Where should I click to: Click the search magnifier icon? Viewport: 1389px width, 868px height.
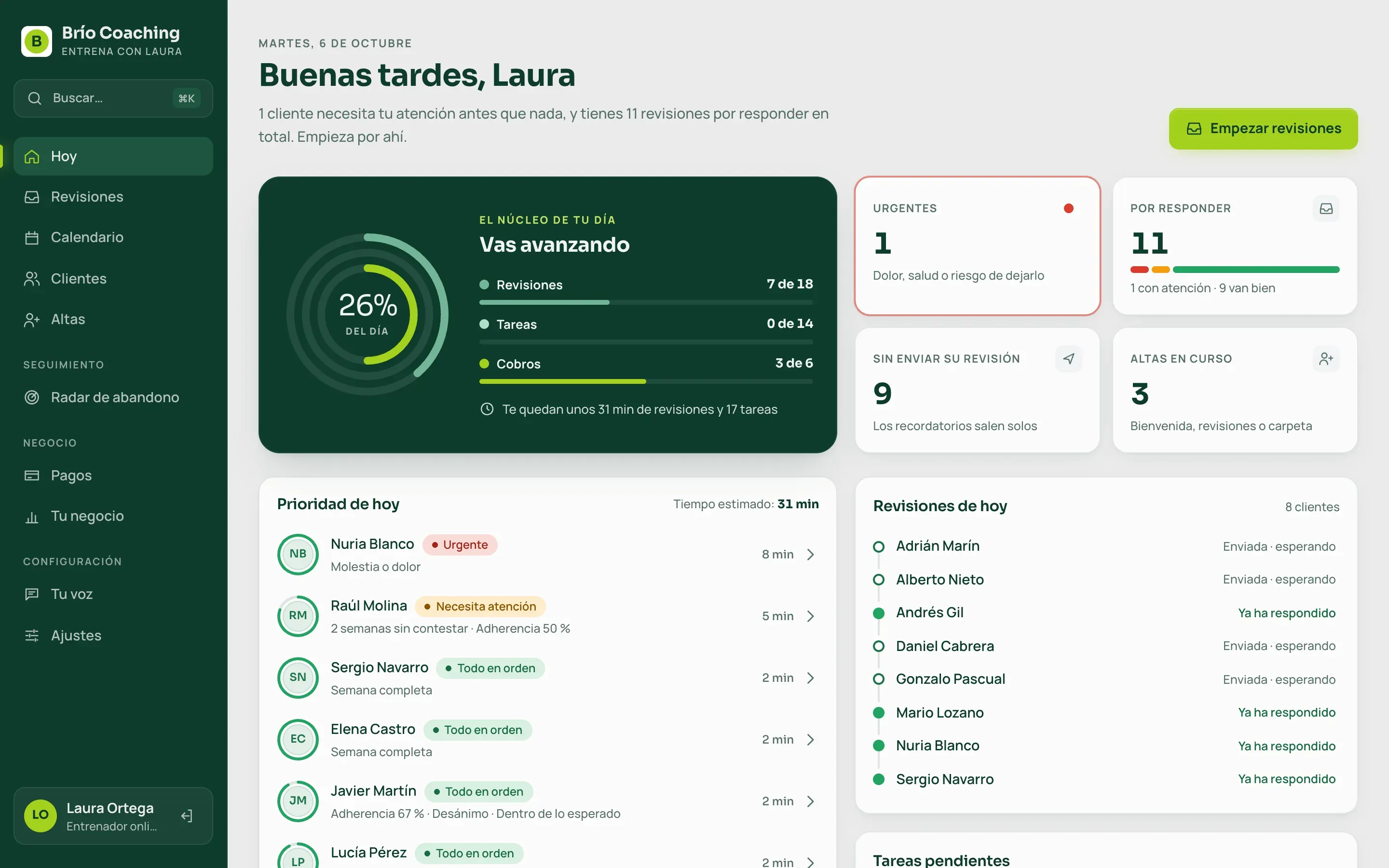34,98
